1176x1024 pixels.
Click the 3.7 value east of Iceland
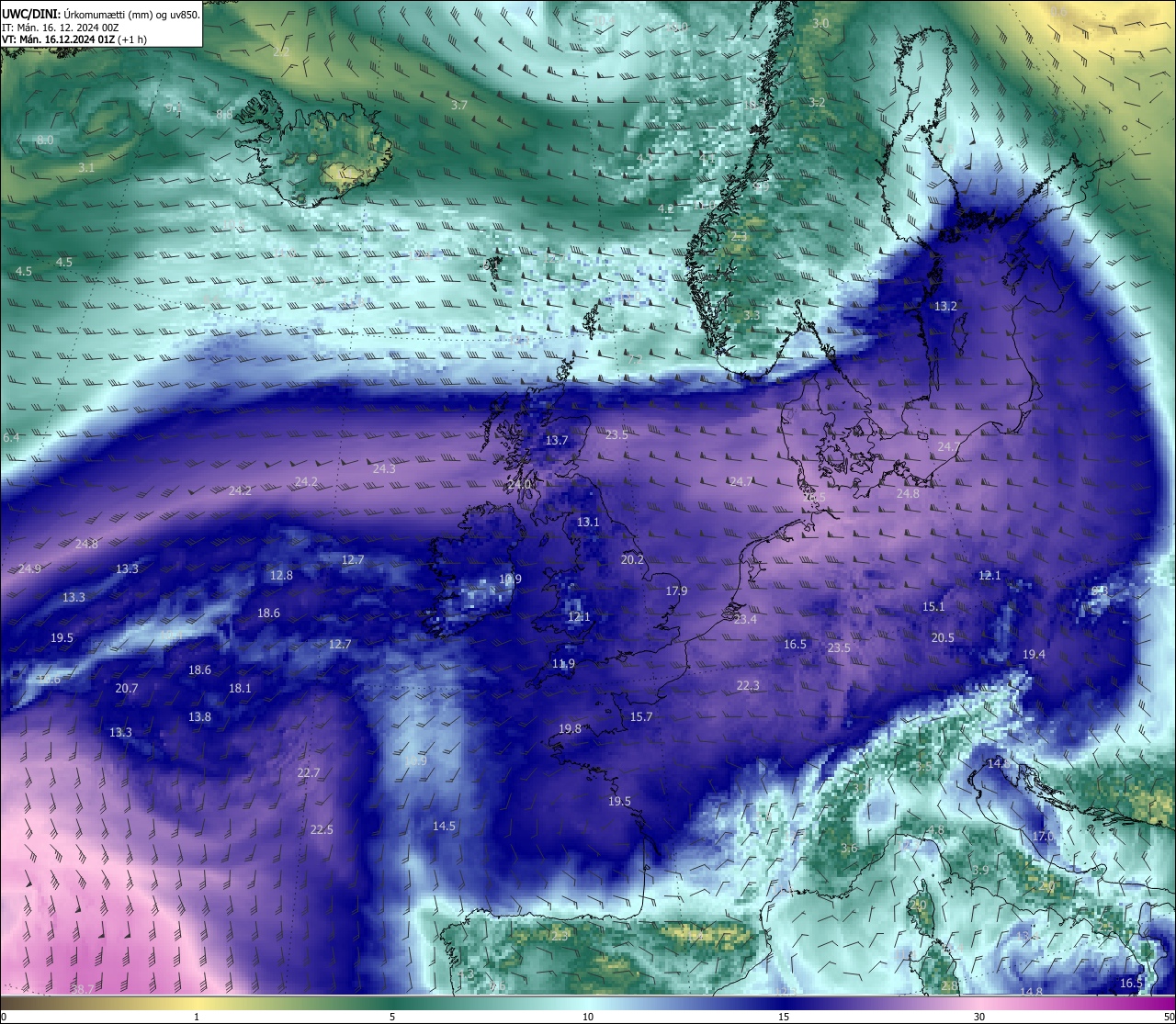tap(459, 105)
